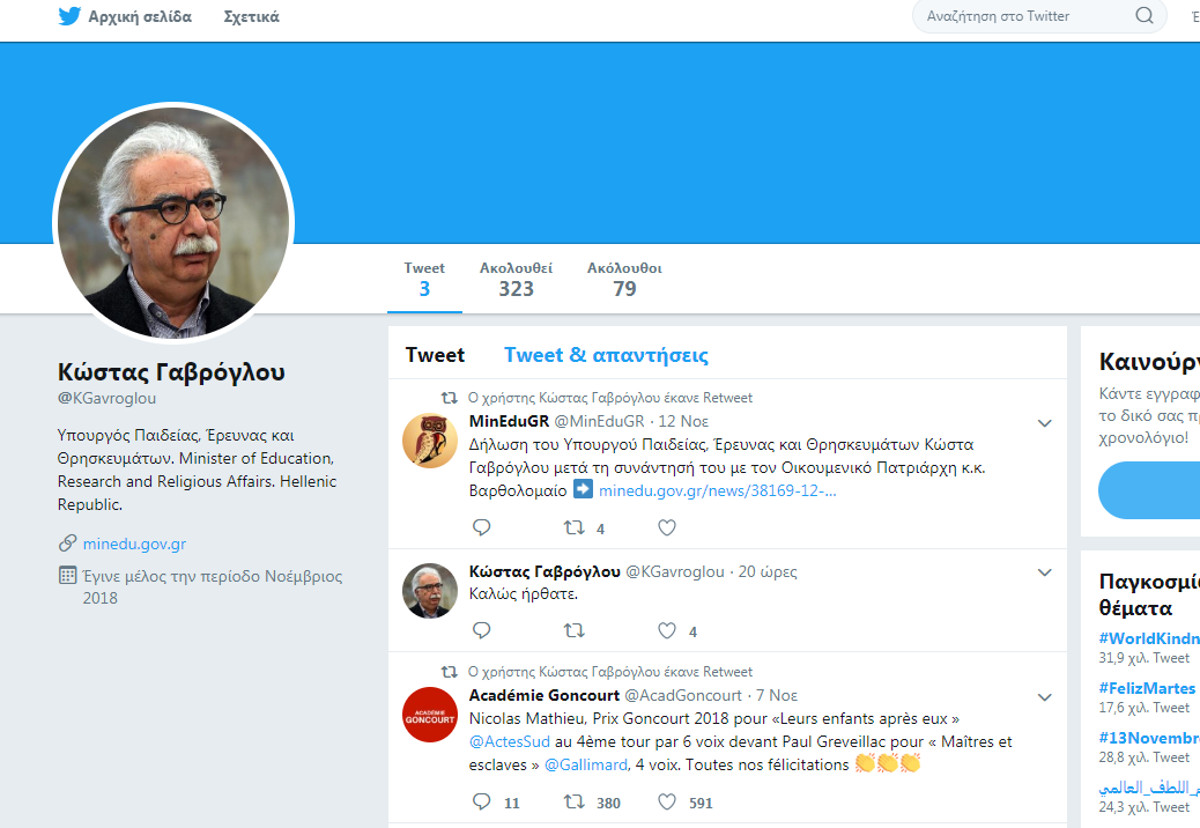Open the Arabic trending hashtag
The image size is (1200, 828).
pyautogui.click(x=1149, y=787)
